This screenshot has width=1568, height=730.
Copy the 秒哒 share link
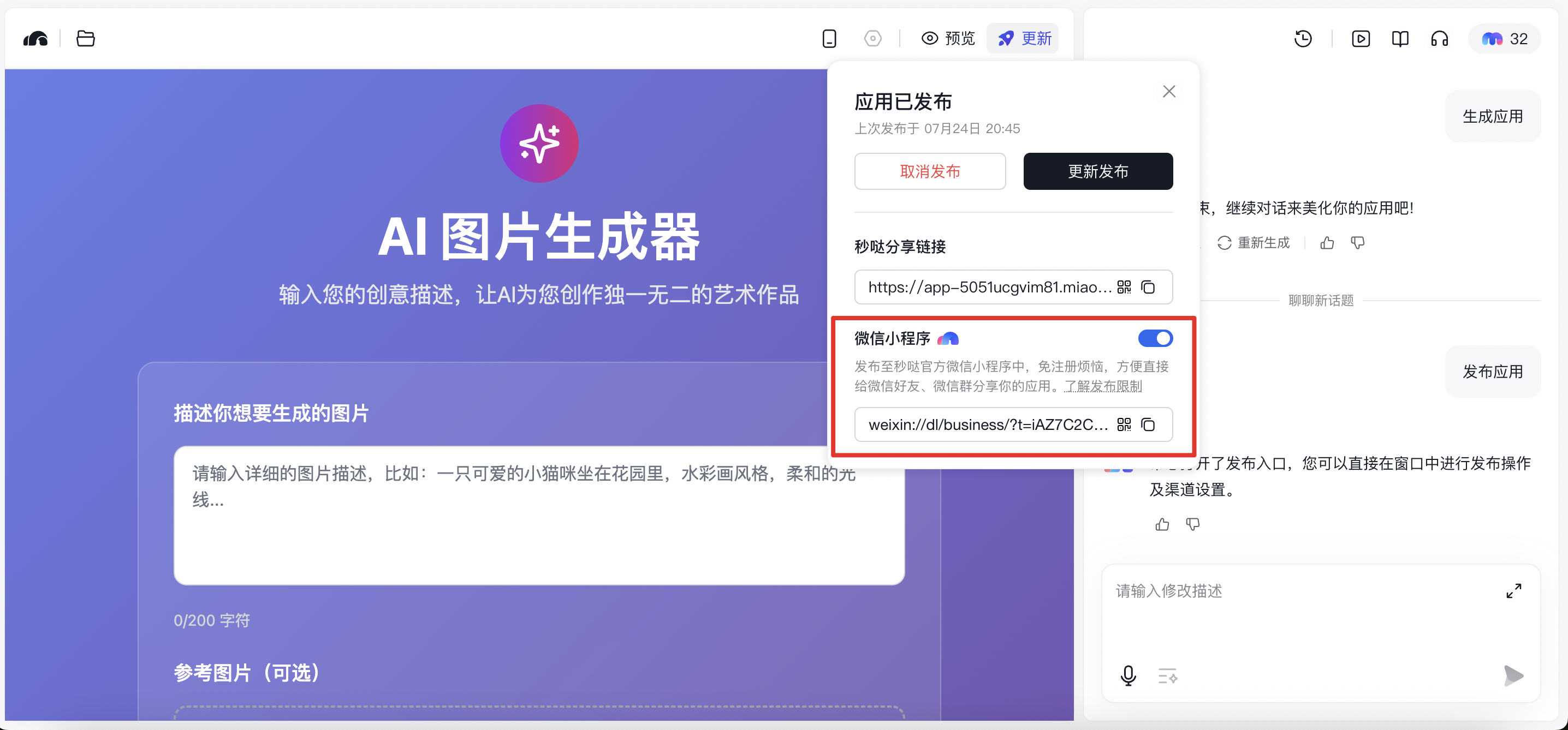coord(1148,287)
